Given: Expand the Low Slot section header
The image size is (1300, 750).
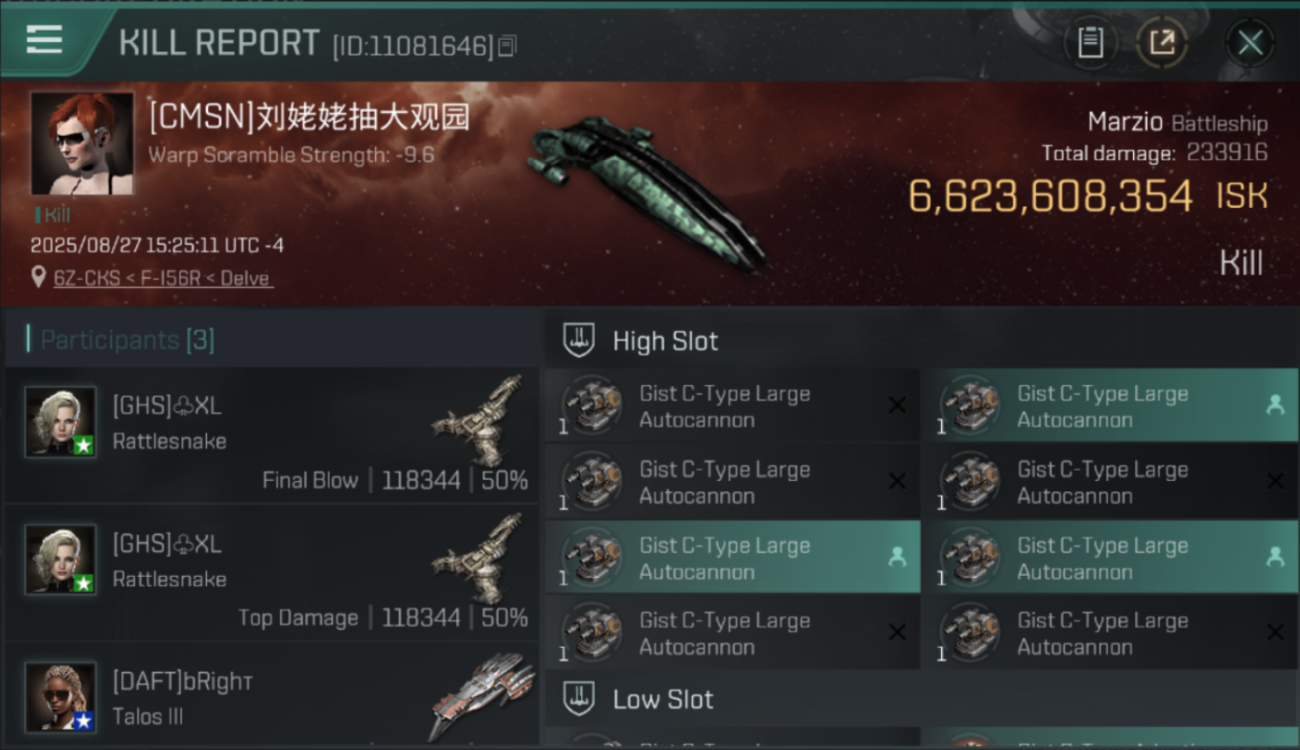Looking at the screenshot, I should pyautogui.click(x=922, y=699).
